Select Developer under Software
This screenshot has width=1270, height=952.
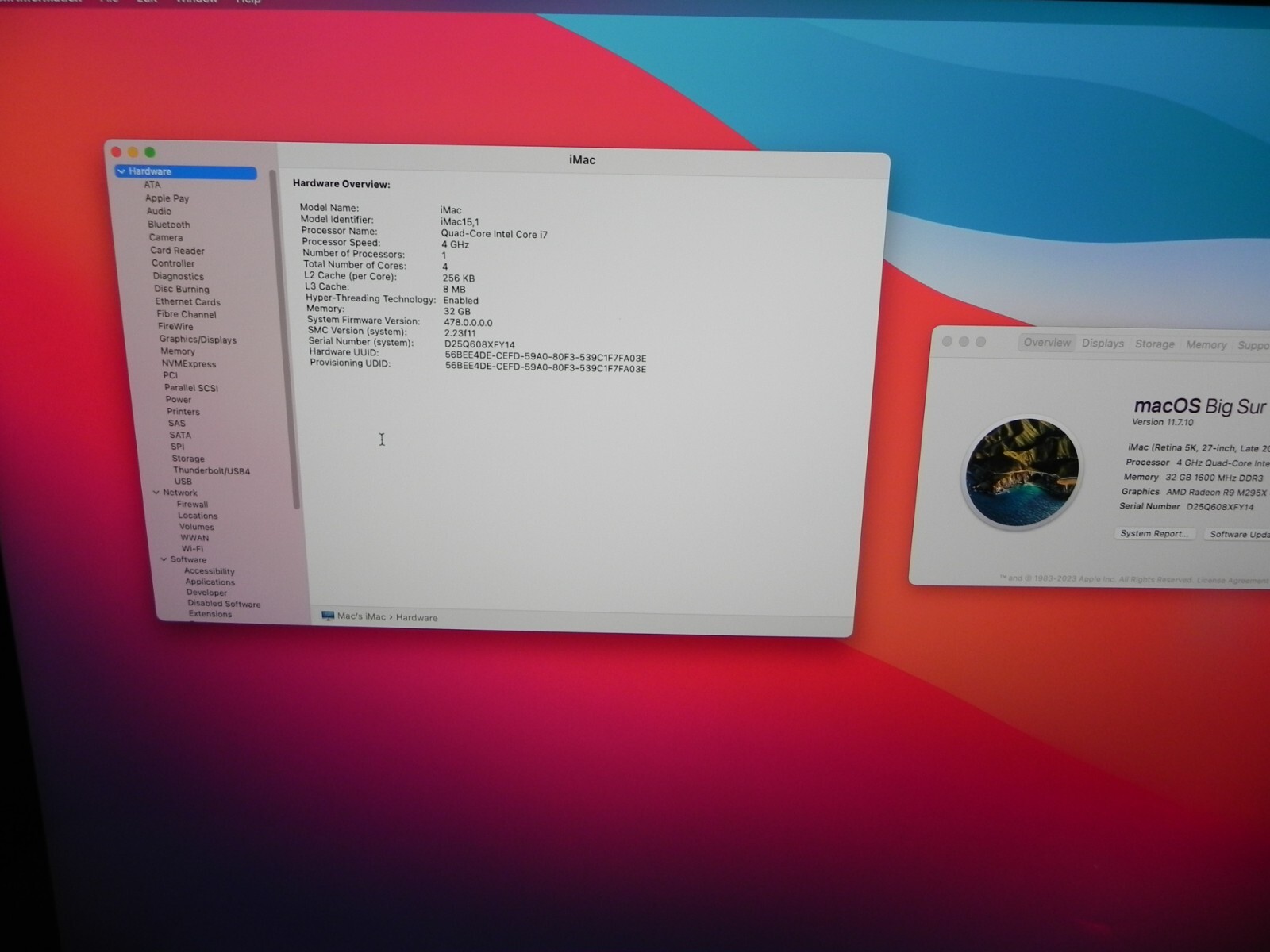click(x=206, y=593)
